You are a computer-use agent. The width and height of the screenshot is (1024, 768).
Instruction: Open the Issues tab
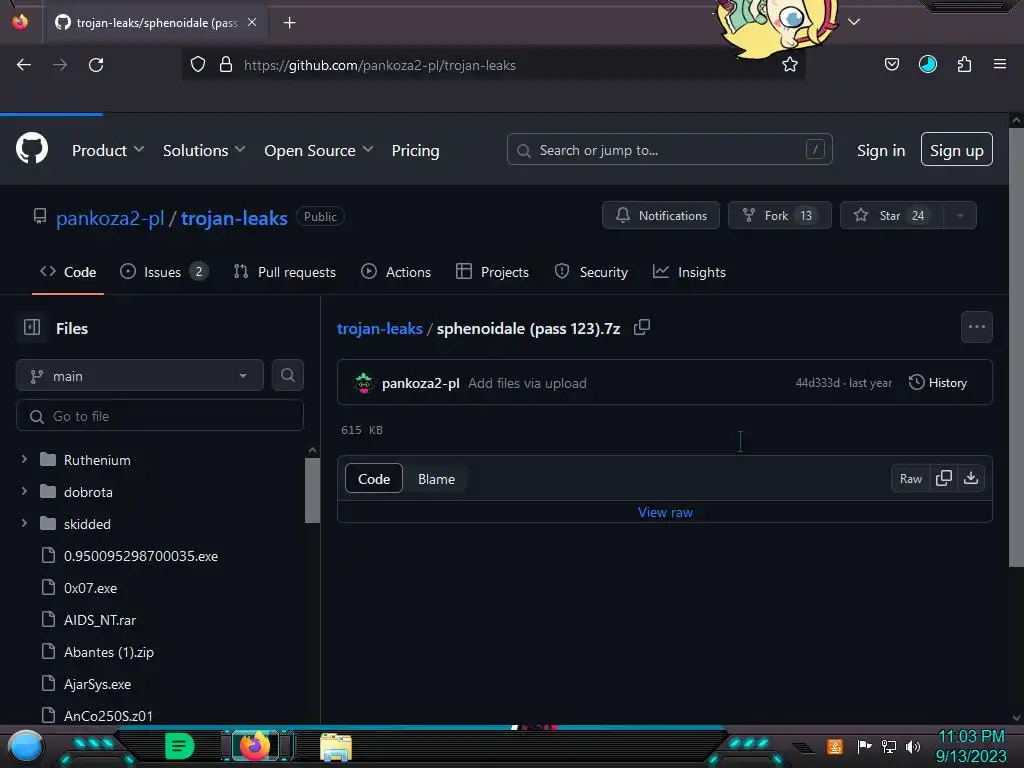coord(164,272)
